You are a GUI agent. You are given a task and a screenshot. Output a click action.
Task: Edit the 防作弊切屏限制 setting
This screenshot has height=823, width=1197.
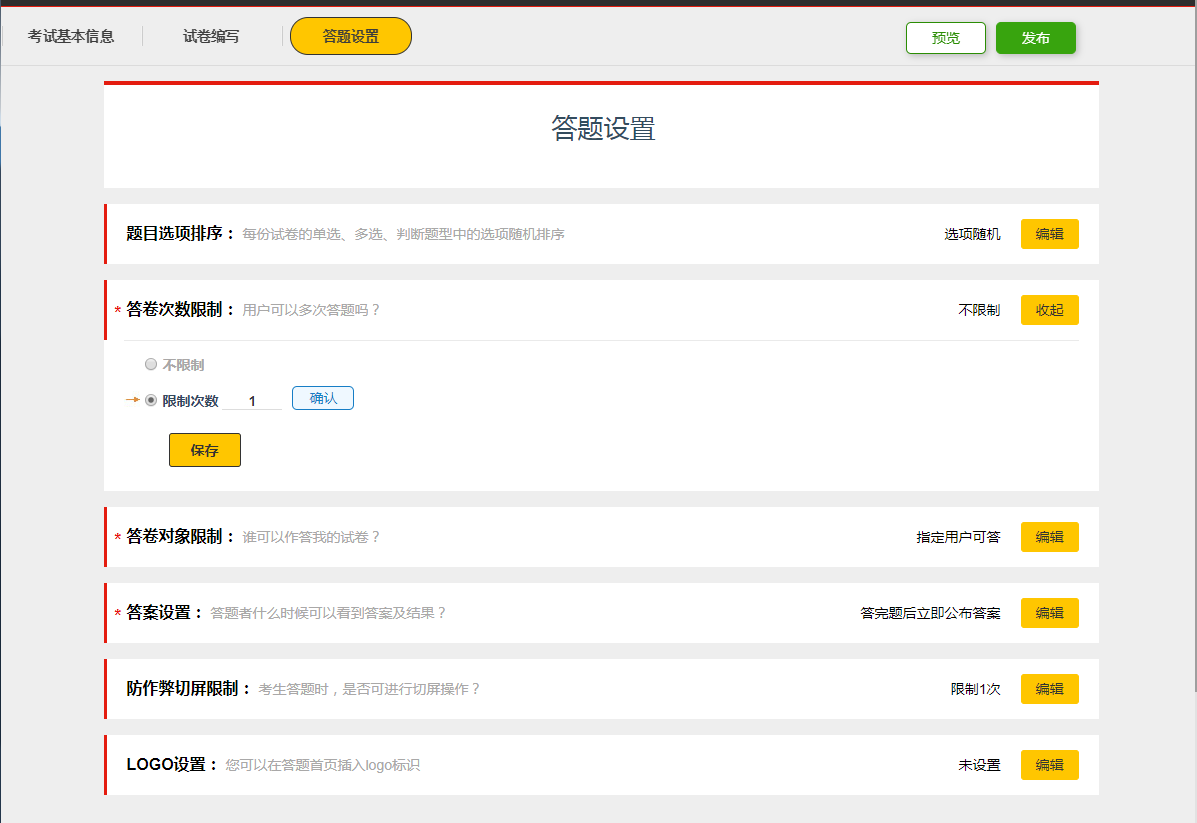1049,689
